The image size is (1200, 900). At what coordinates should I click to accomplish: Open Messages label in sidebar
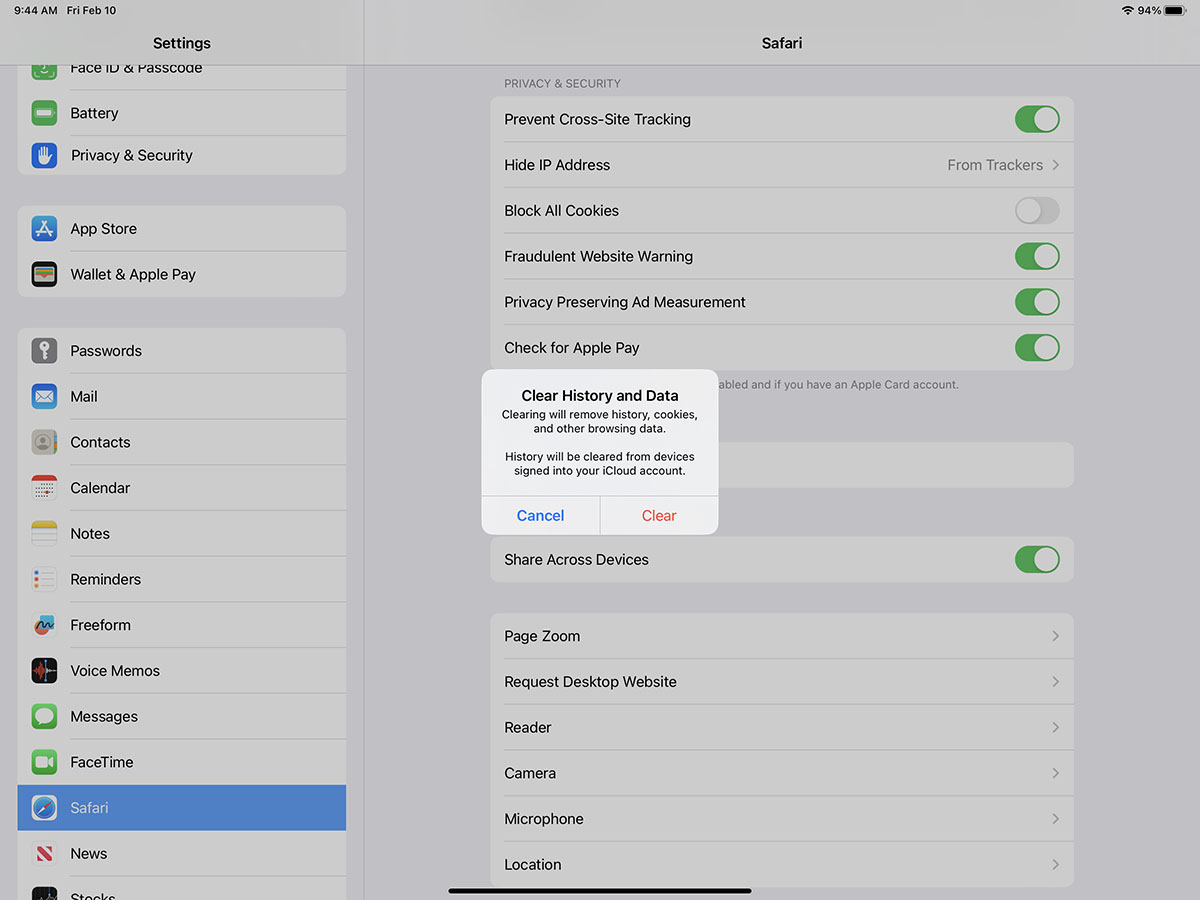tap(104, 717)
